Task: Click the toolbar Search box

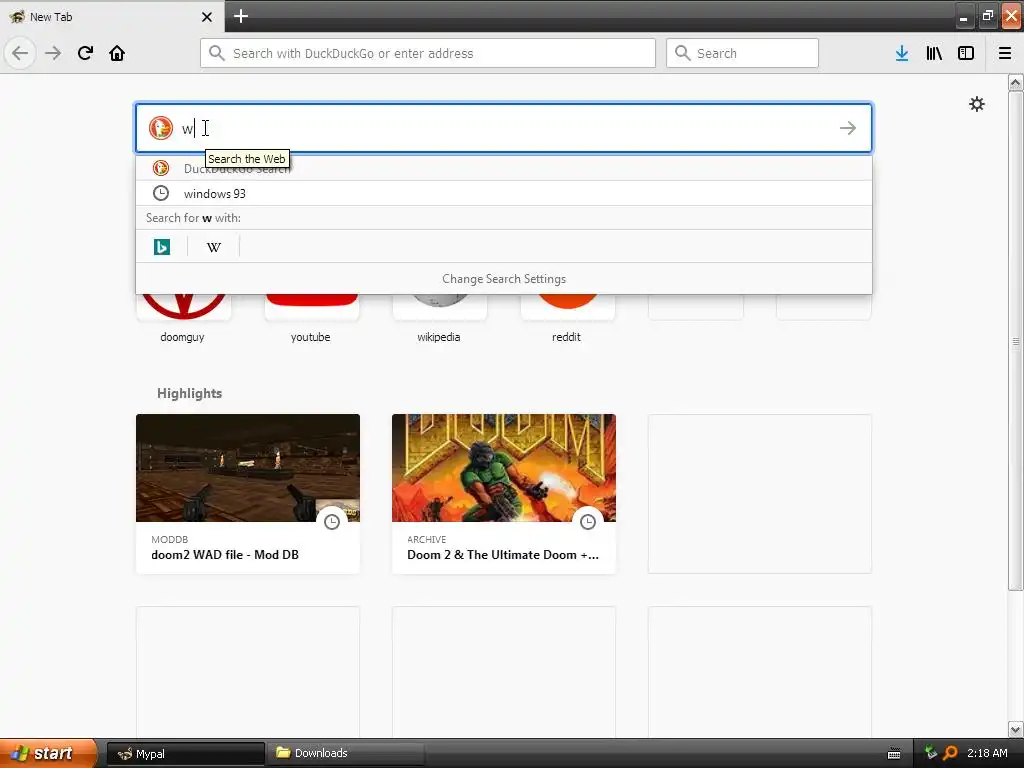Action: point(743,53)
